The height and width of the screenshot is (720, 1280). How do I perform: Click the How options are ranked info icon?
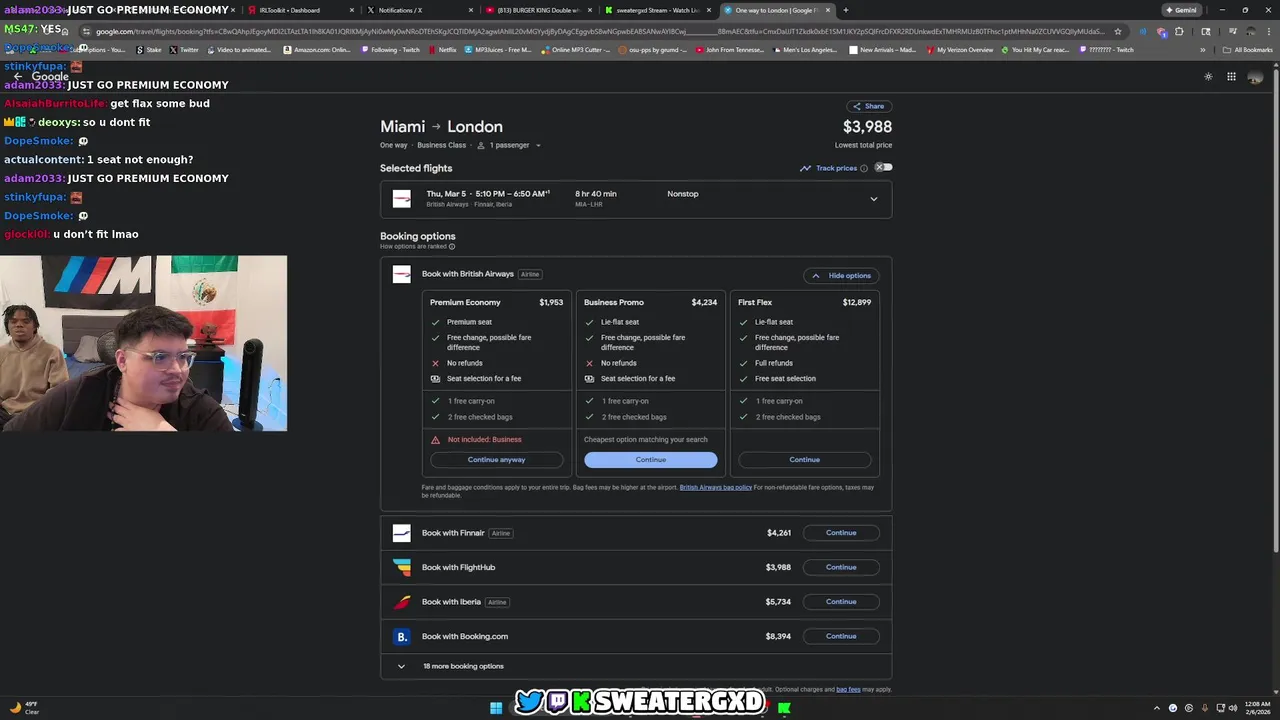coord(452,246)
